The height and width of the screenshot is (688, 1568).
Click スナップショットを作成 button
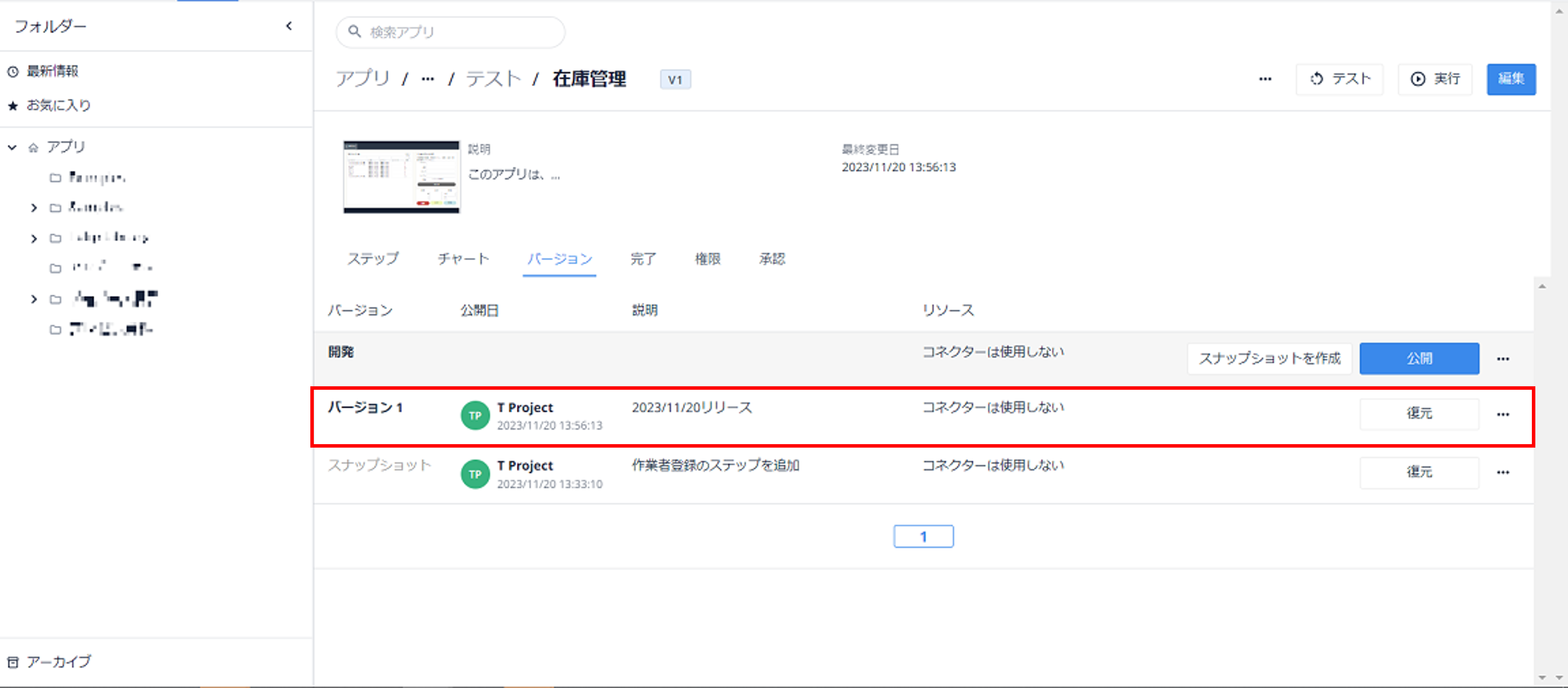click(1269, 358)
